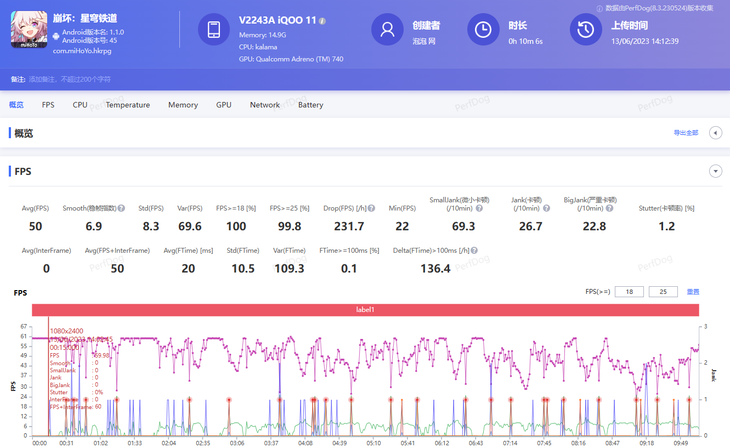The width and height of the screenshot is (730, 448).
Task: Open help icon next to Smooth metric
Action: (121, 208)
